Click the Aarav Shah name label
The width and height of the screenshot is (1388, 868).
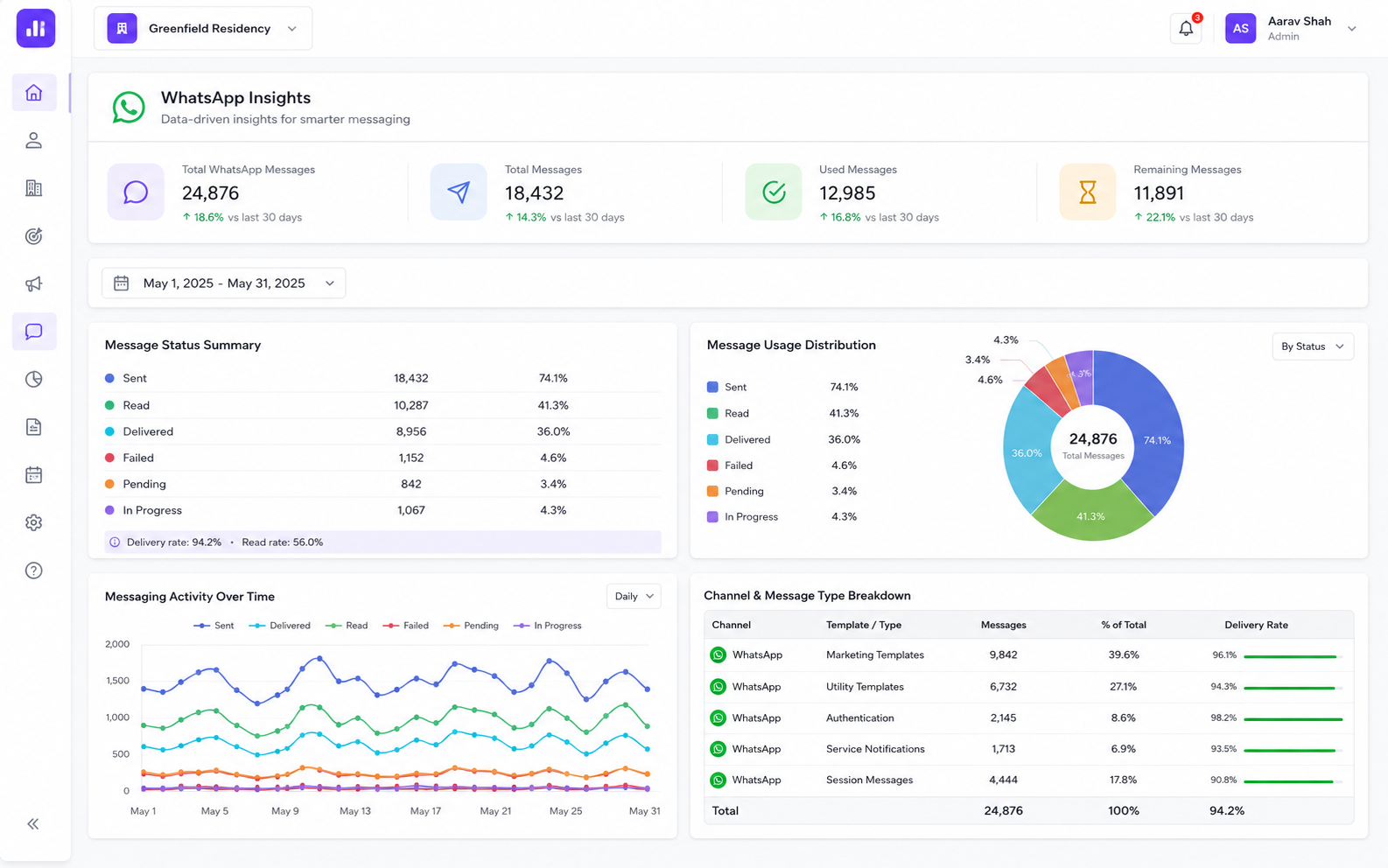pos(1300,21)
